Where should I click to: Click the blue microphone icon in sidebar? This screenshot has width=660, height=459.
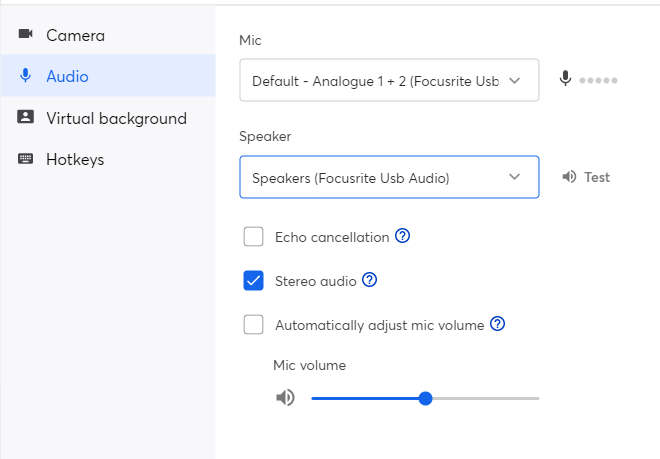[26, 76]
